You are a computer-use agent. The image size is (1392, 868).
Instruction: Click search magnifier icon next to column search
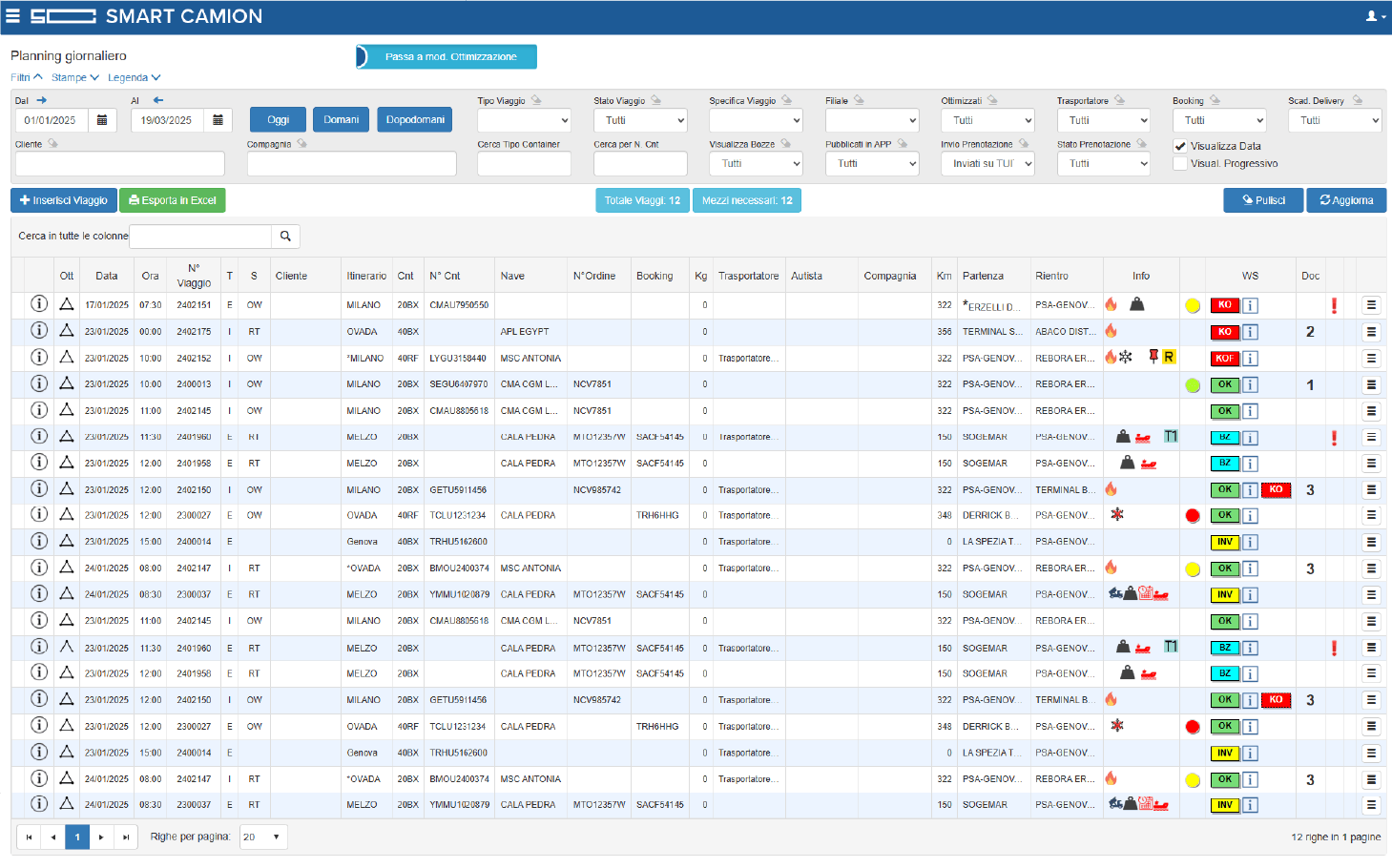pyautogui.click(x=285, y=236)
